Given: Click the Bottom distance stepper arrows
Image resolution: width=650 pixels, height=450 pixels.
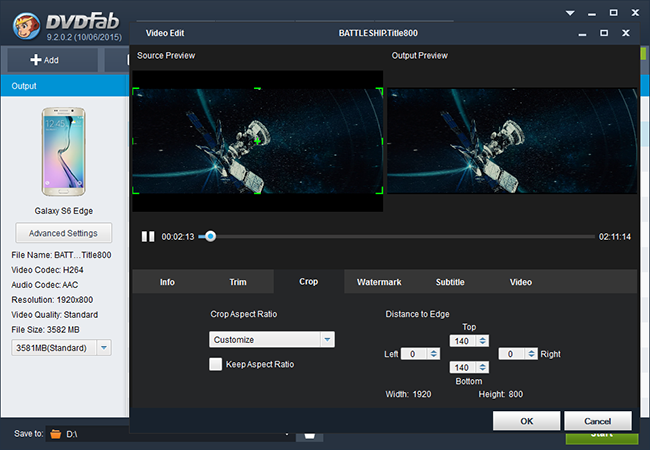Looking at the screenshot, I should (483, 367).
